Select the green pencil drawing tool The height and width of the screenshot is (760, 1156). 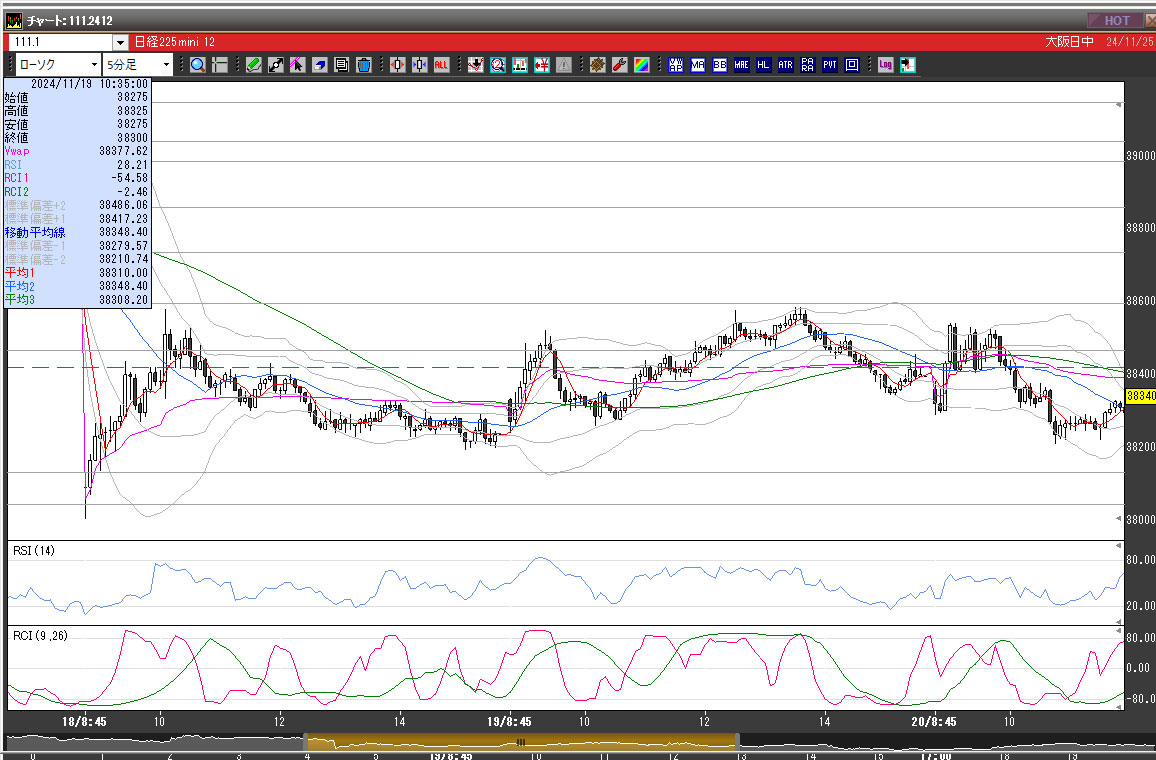coord(254,65)
